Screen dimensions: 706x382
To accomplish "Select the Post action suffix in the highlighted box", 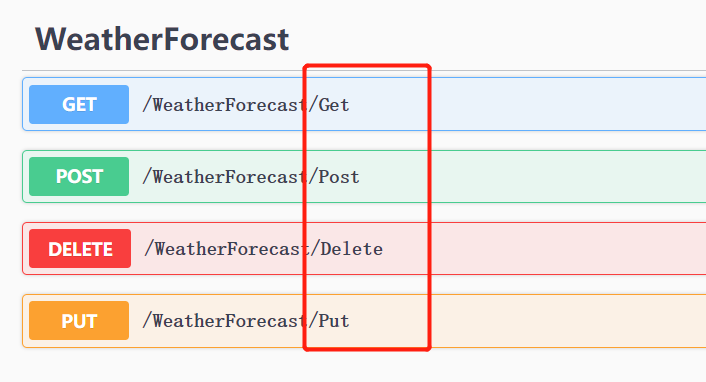I will (339, 177).
